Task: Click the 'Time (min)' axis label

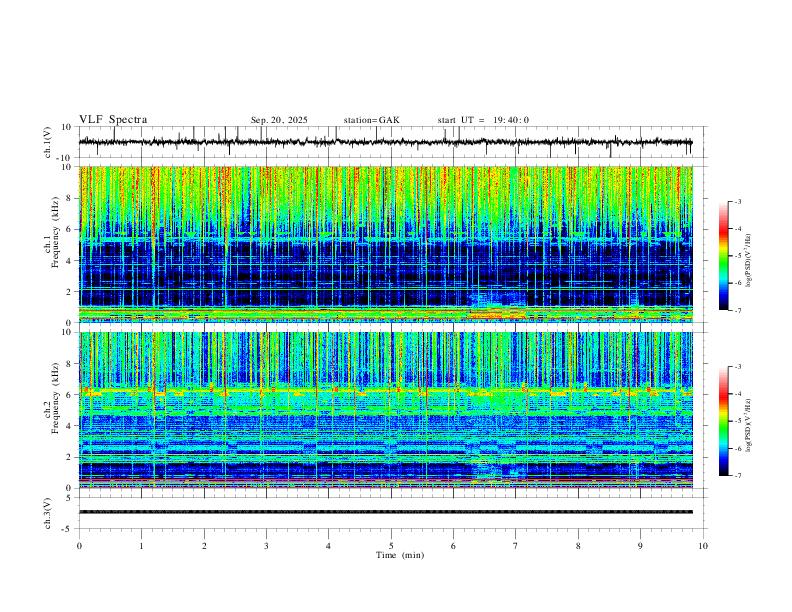Action: (x=400, y=555)
